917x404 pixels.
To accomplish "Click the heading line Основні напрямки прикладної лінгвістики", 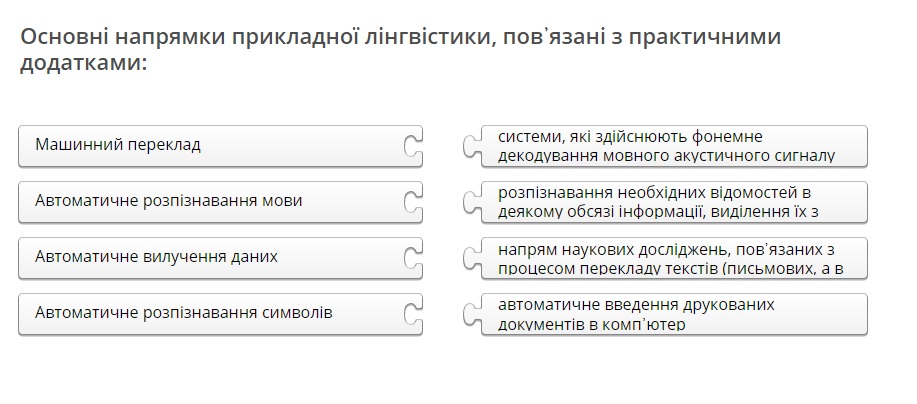I will (x=401, y=36).
